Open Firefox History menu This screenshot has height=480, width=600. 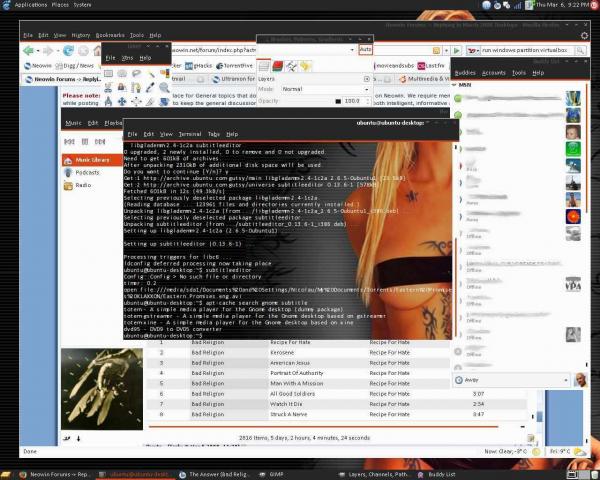[81, 35]
